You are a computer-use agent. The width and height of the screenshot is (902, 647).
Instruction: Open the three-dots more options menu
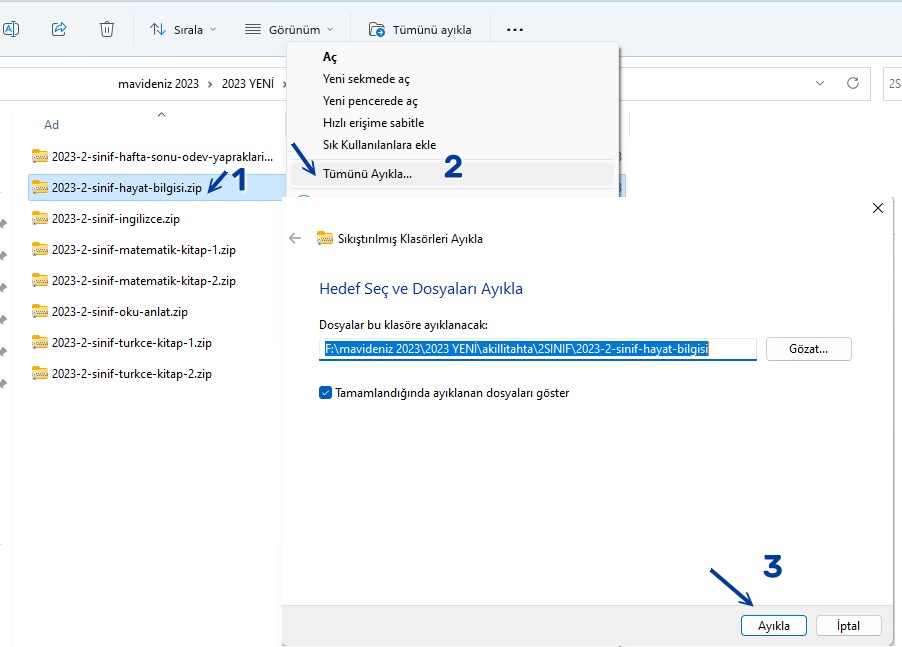pyautogui.click(x=515, y=30)
